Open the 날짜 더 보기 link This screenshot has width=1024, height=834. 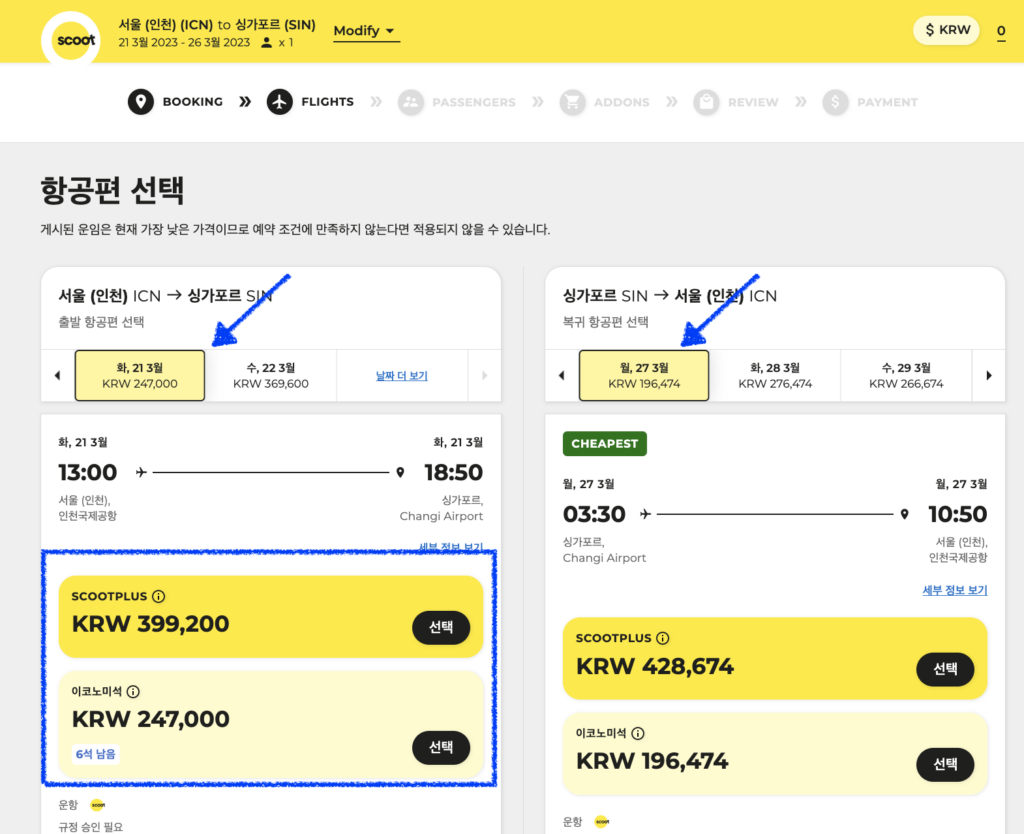[x=402, y=376]
